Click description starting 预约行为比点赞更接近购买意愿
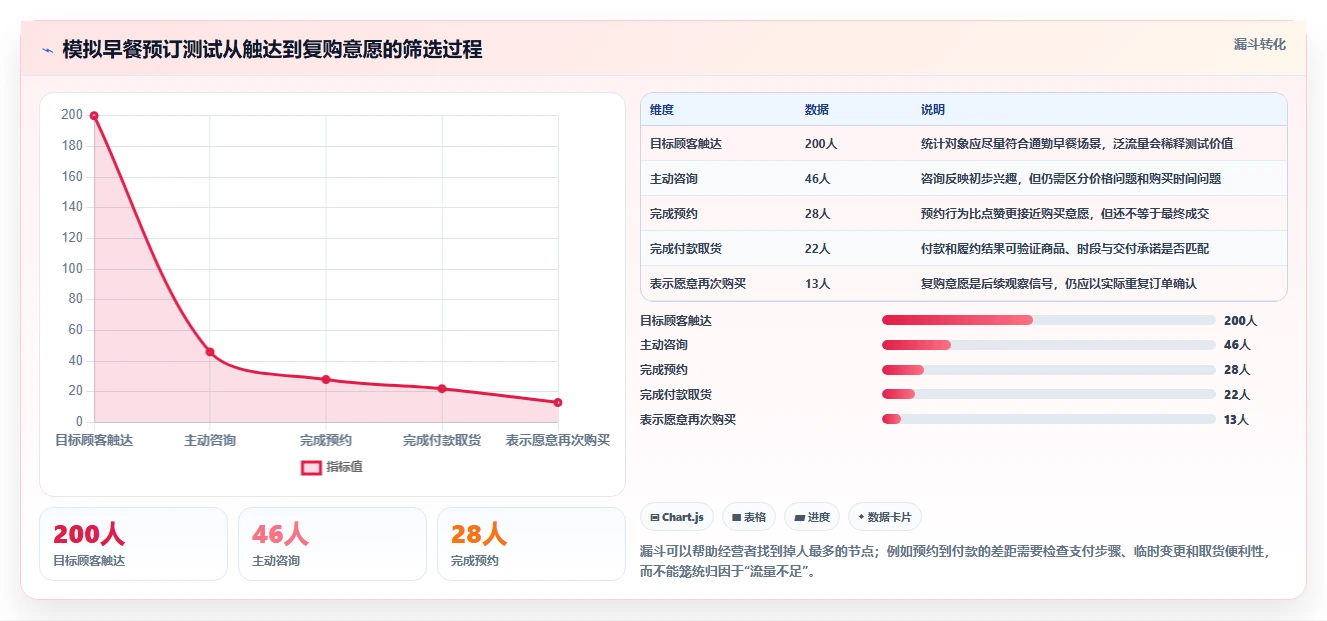 (1065, 214)
